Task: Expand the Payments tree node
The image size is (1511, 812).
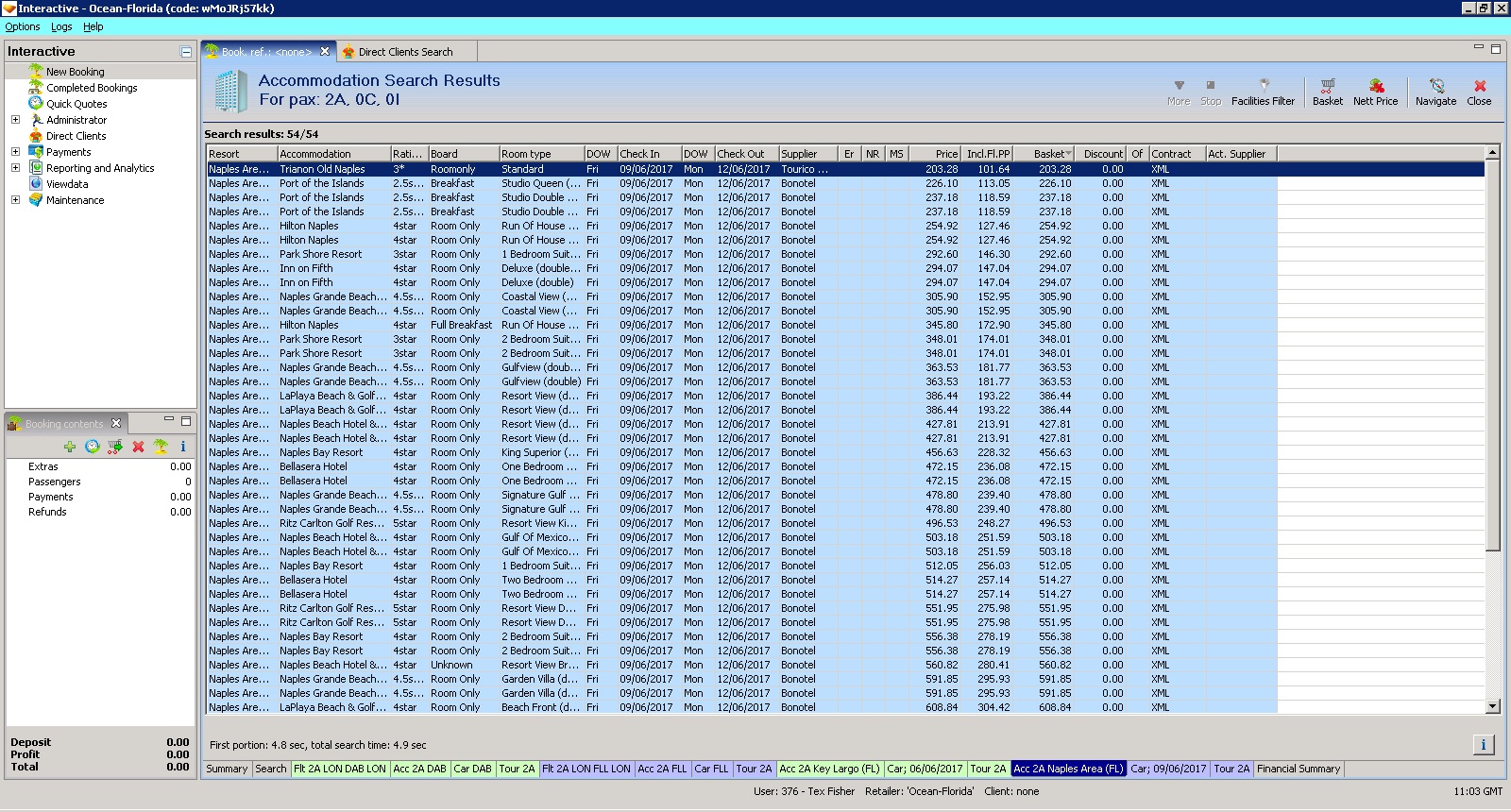Action: coord(15,152)
